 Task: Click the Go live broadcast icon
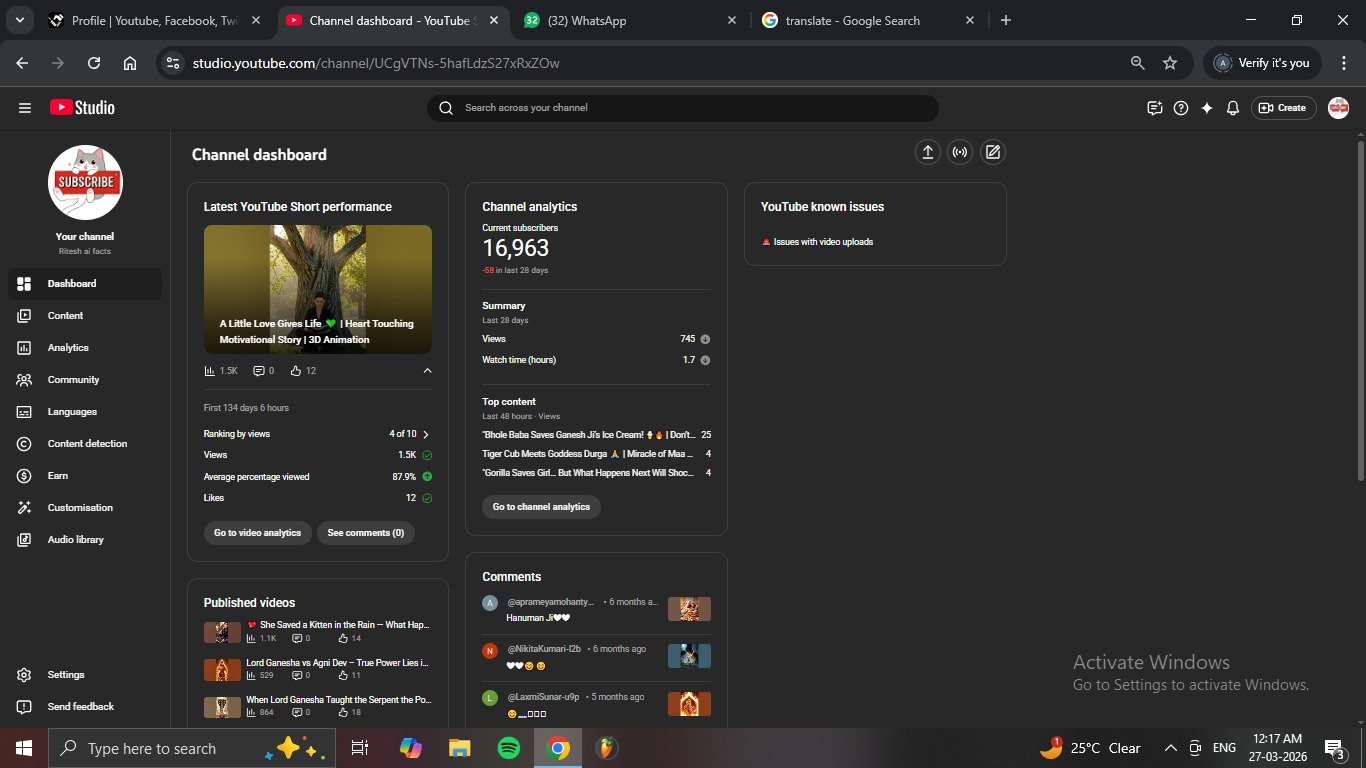pyautogui.click(x=960, y=152)
